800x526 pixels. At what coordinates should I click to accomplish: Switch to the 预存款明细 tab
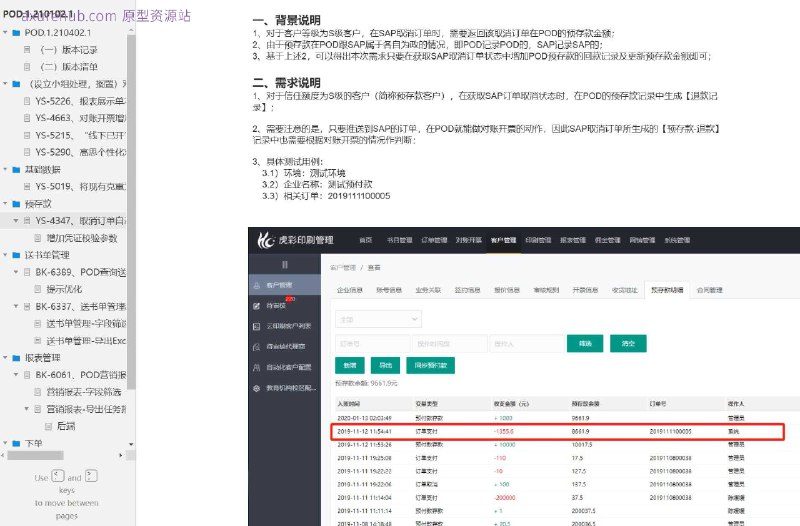coord(667,290)
